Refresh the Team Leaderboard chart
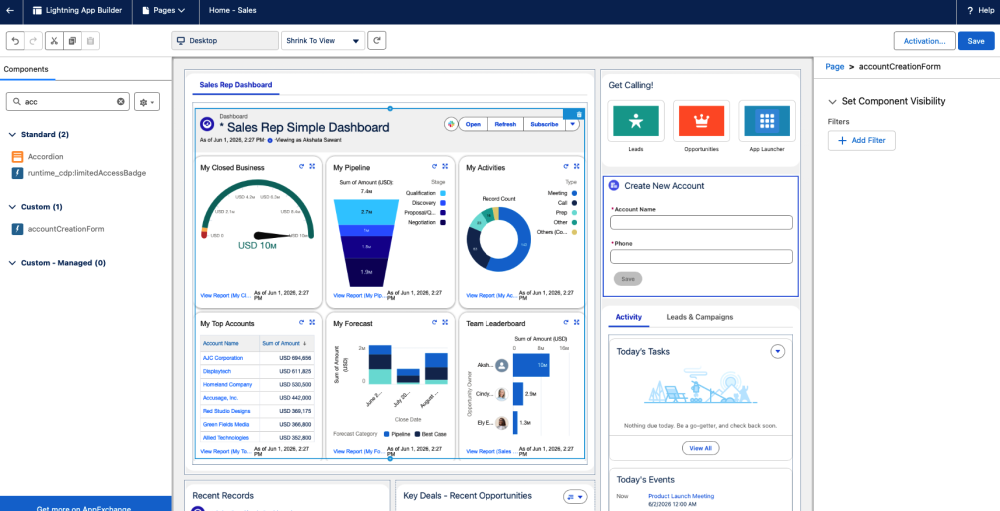 point(566,323)
